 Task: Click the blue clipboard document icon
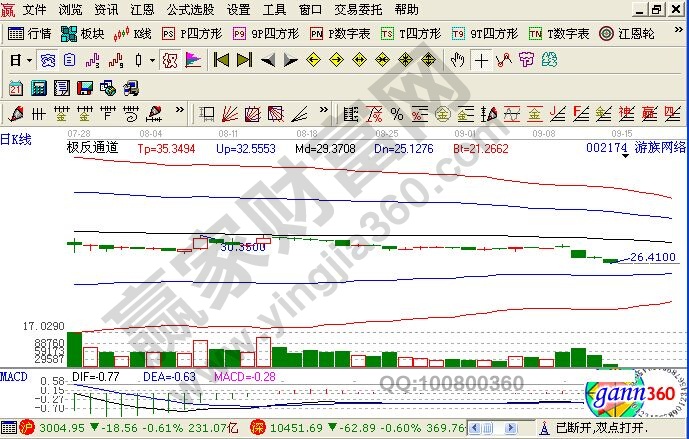tap(69, 60)
